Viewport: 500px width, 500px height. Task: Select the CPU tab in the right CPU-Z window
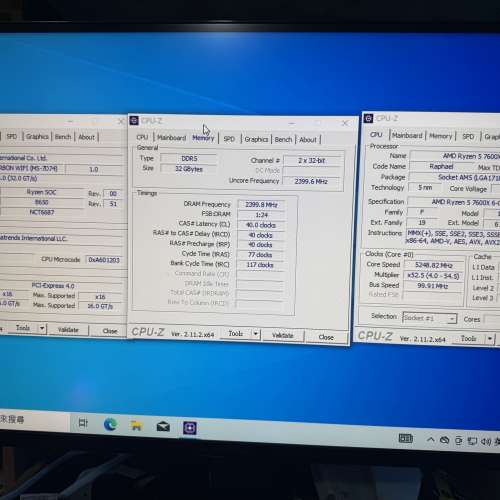(376, 135)
